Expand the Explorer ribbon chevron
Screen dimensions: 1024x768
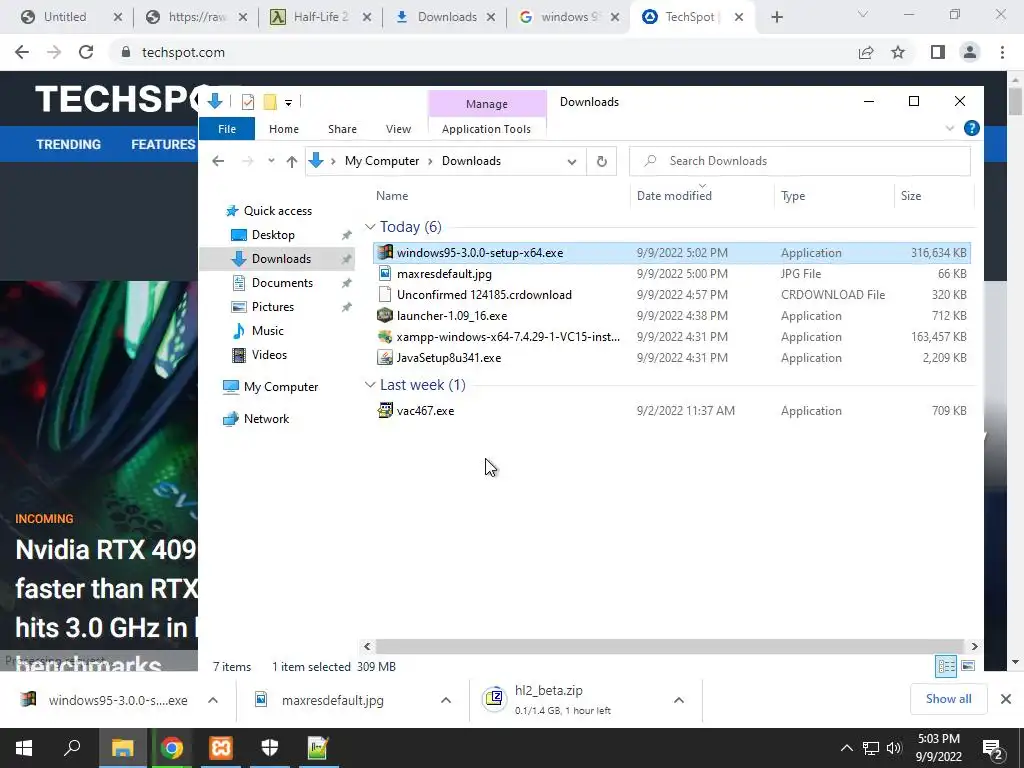950,129
